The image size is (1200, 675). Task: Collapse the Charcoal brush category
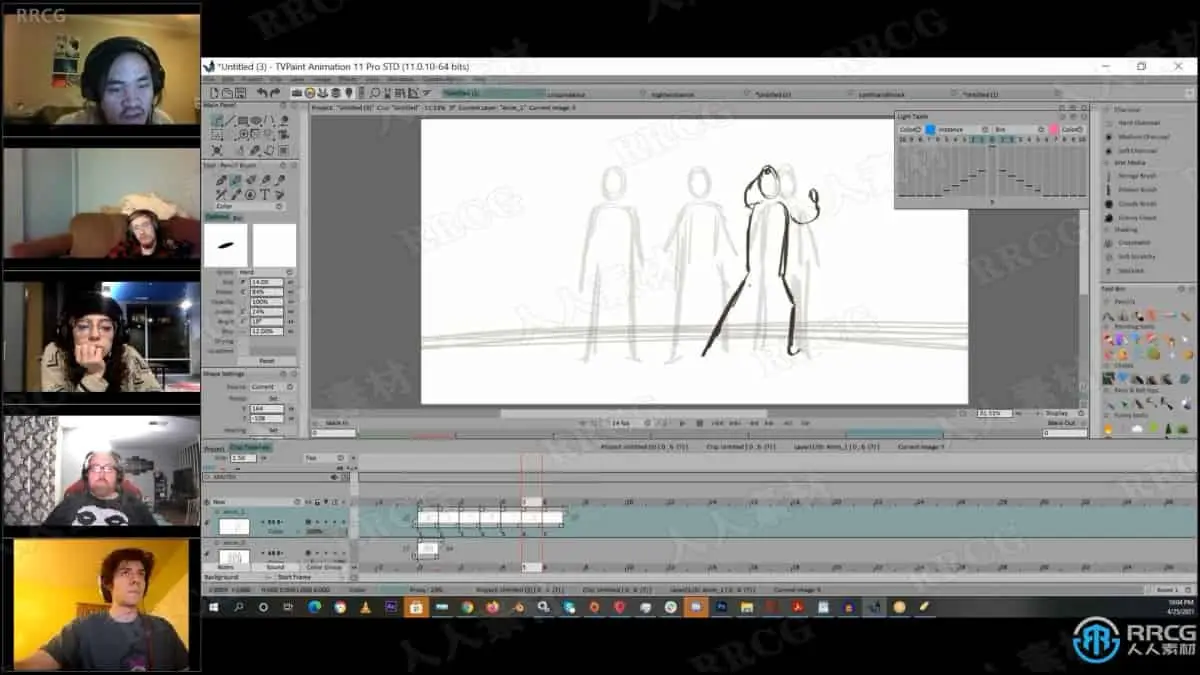coord(1108,110)
